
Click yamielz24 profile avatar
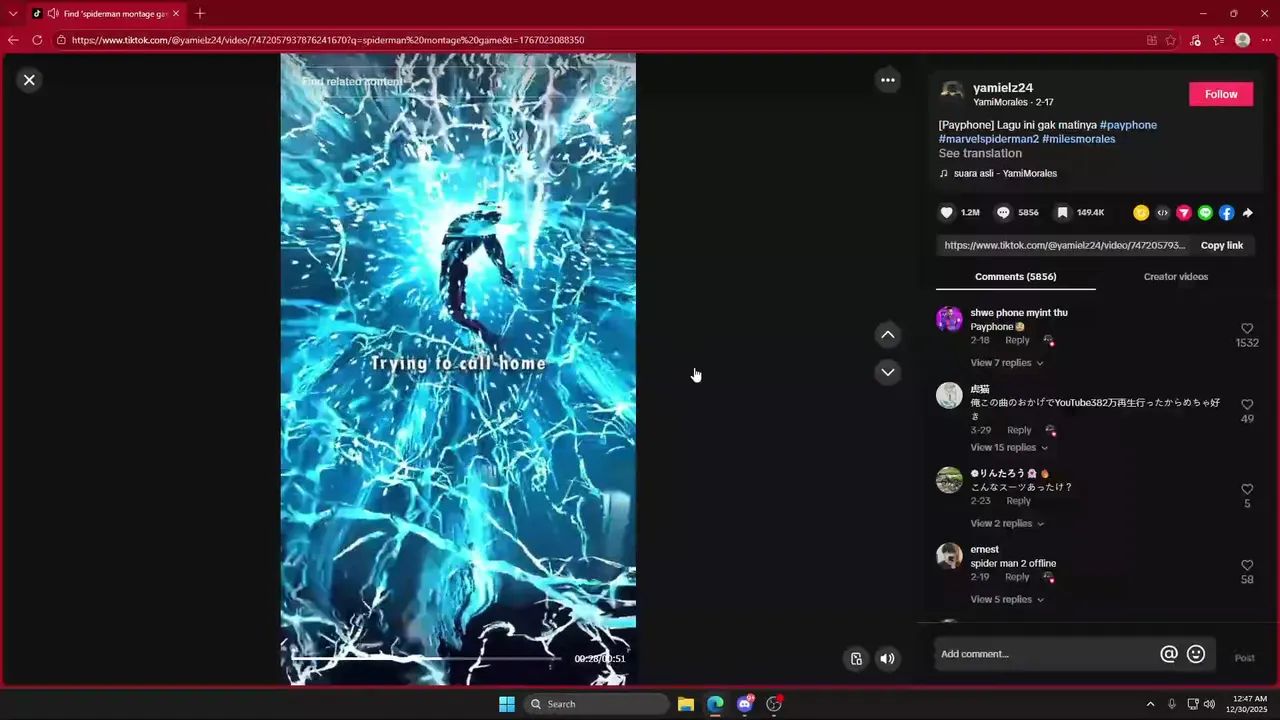point(952,93)
